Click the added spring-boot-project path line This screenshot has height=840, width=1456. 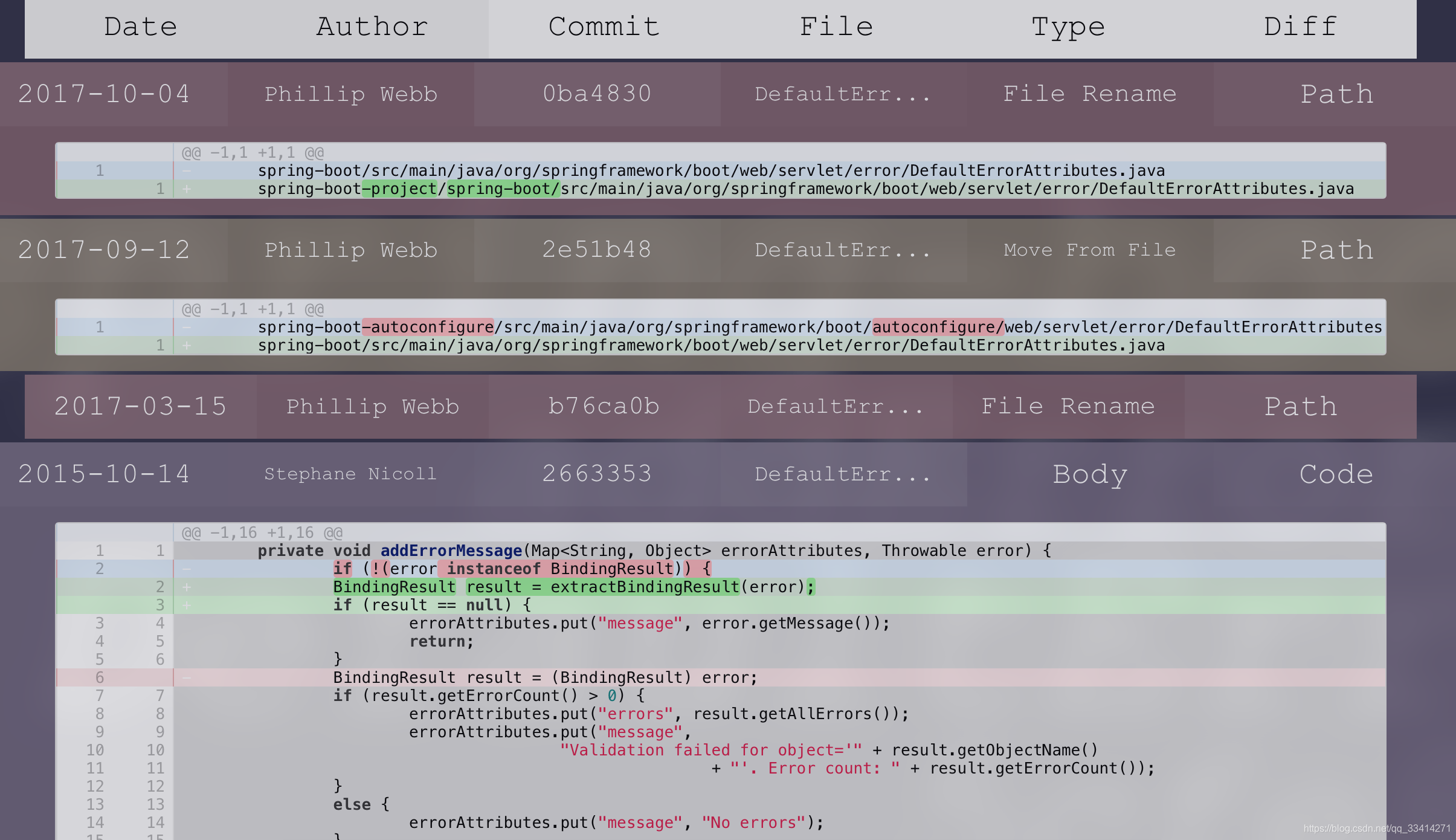point(805,189)
